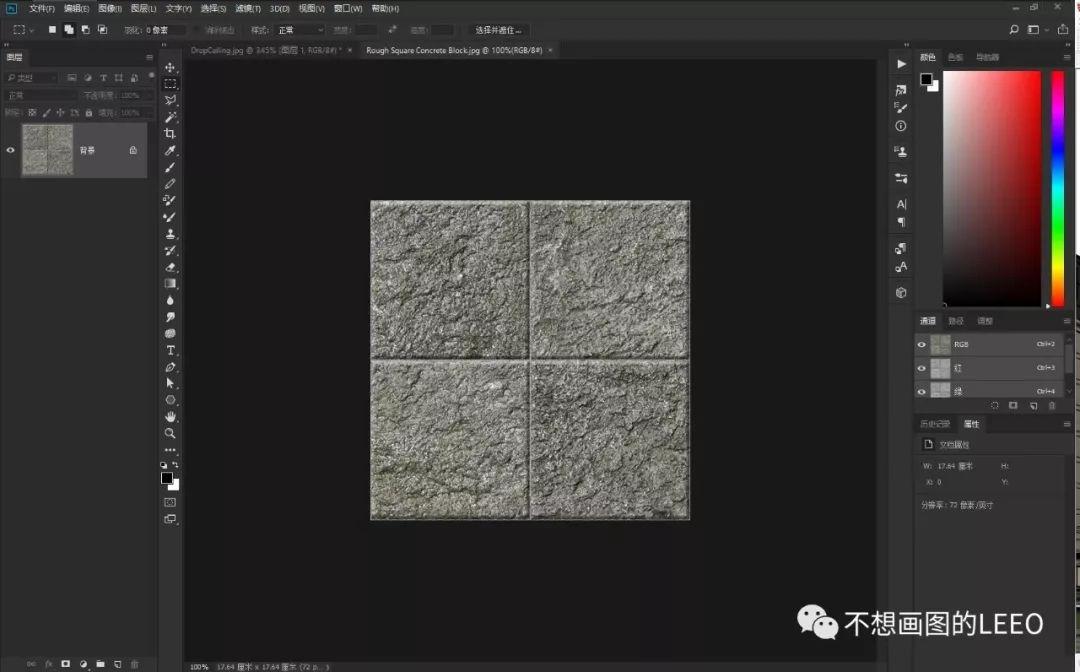This screenshot has height=672, width=1080.
Task: Toggle Quick Mask mode icon
Action: [x=170, y=503]
